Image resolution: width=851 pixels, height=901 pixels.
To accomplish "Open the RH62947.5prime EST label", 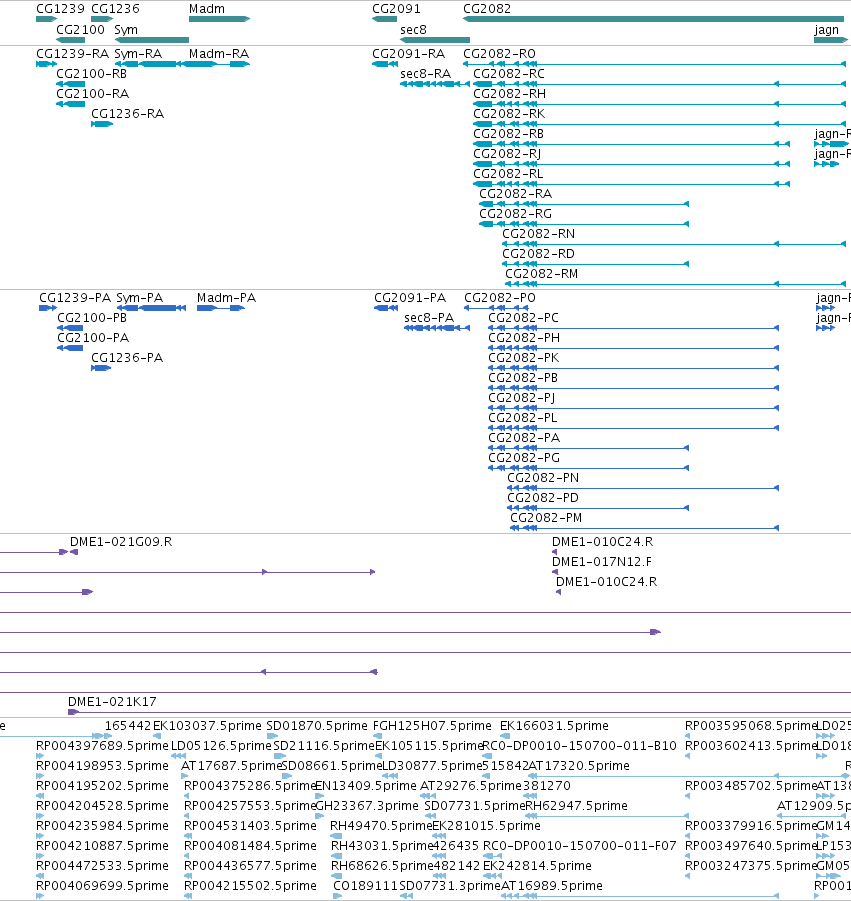I will pyautogui.click(x=576, y=805).
